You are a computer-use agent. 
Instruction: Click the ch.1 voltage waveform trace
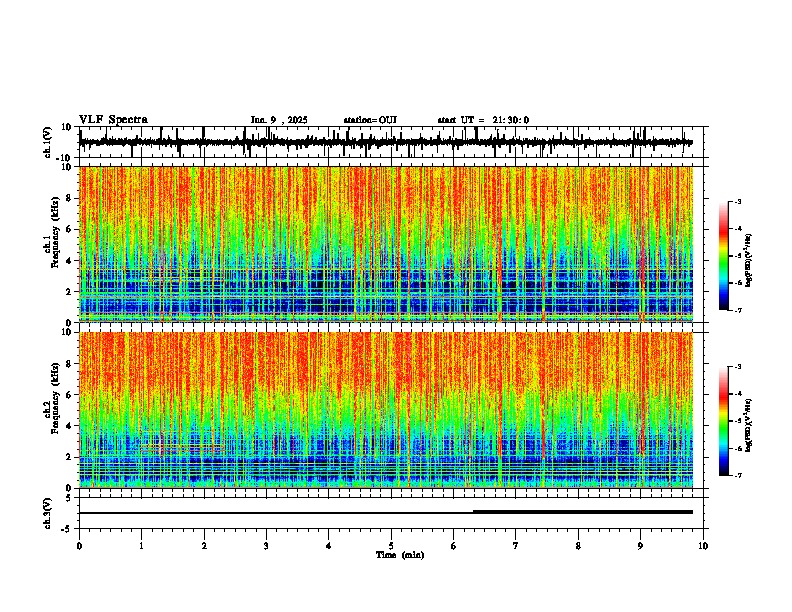pyautogui.click(x=386, y=142)
